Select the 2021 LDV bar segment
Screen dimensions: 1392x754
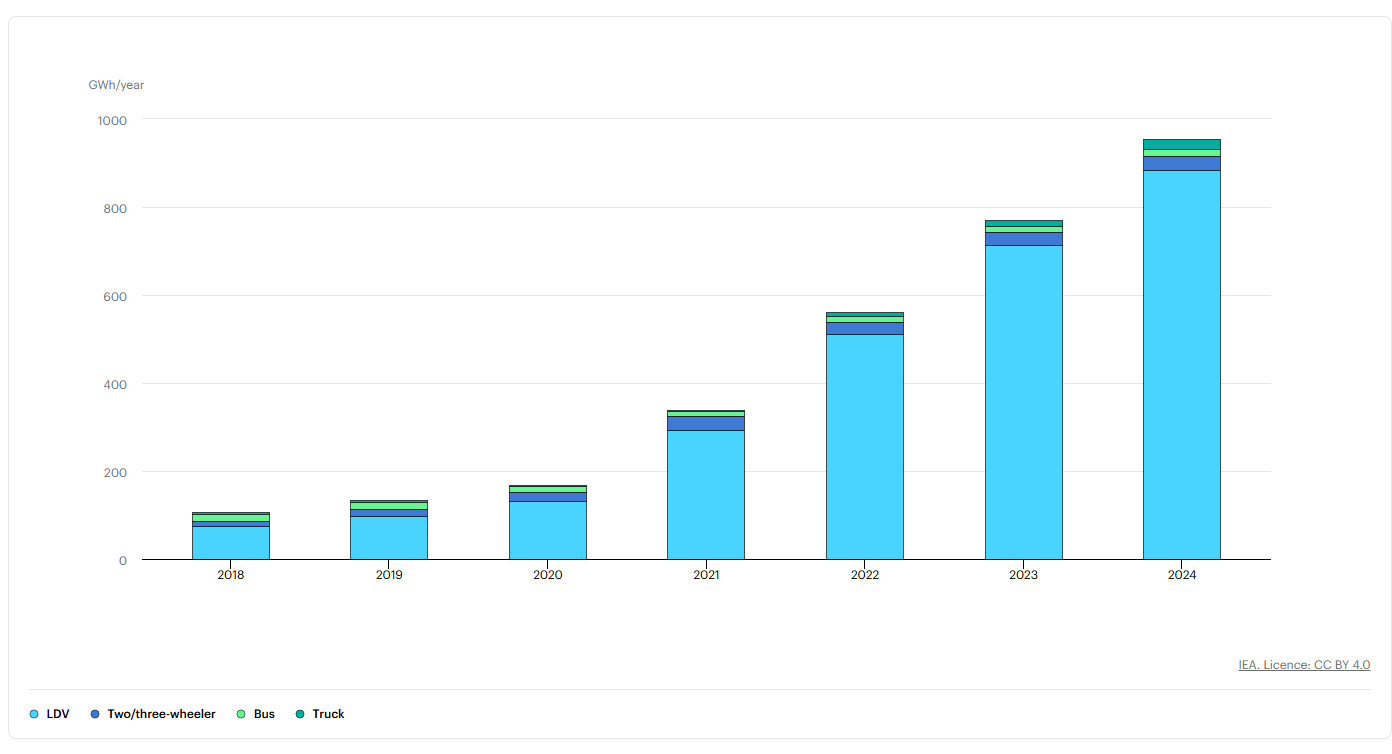[706, 495]
